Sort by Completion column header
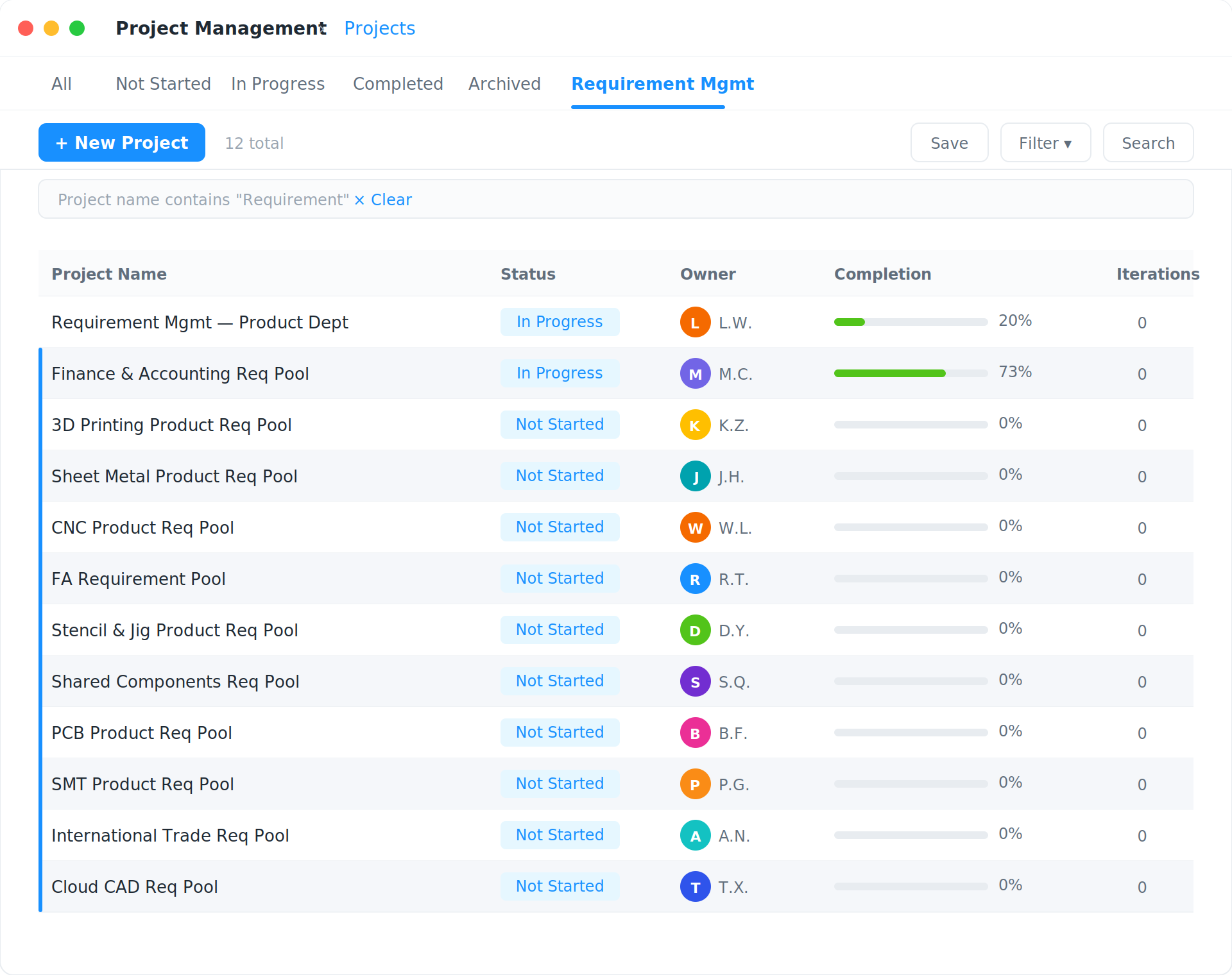The height and width of the screenshot is (975, 1232). coord(882,274)
